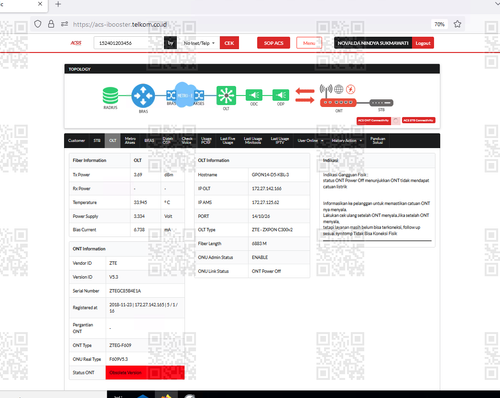The width and height of the screenshot is (500, 398).
Task: Open a new browser tab
Action: pos(58,4)
